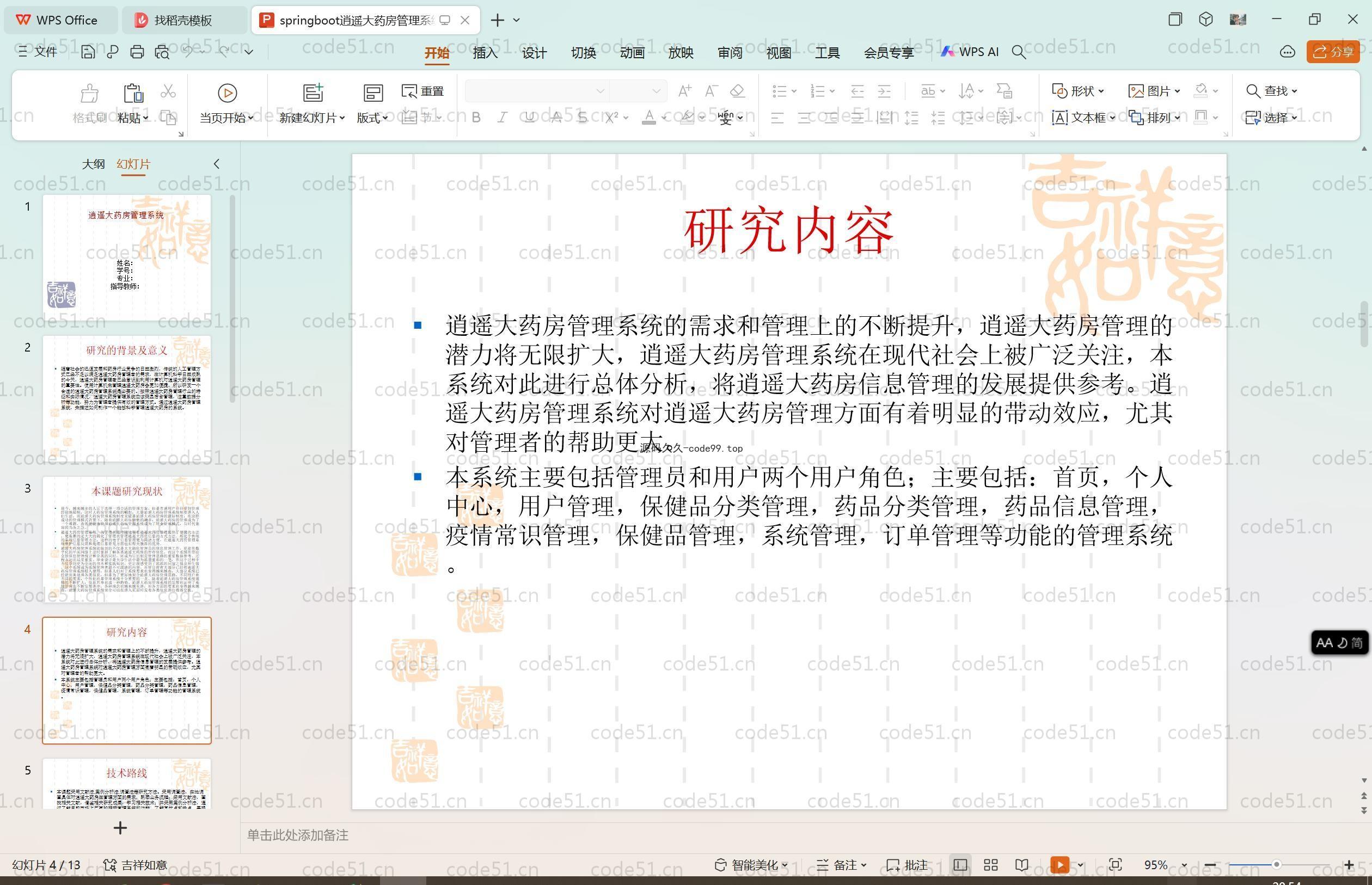Click the Save icon in quick toolbar

click(x=88, y=52)
